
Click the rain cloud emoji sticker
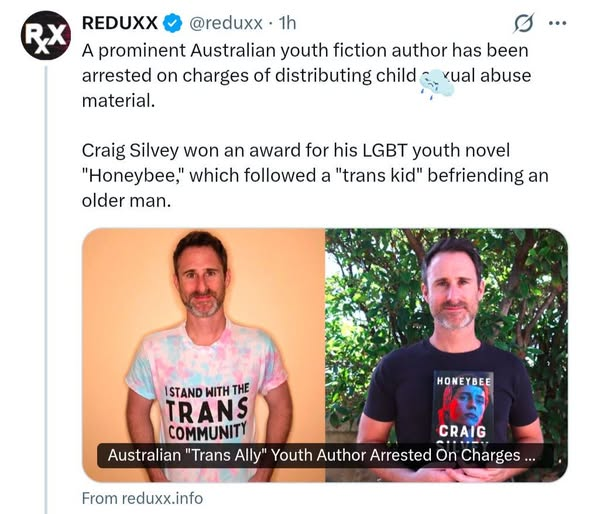[x=436, y=85]
